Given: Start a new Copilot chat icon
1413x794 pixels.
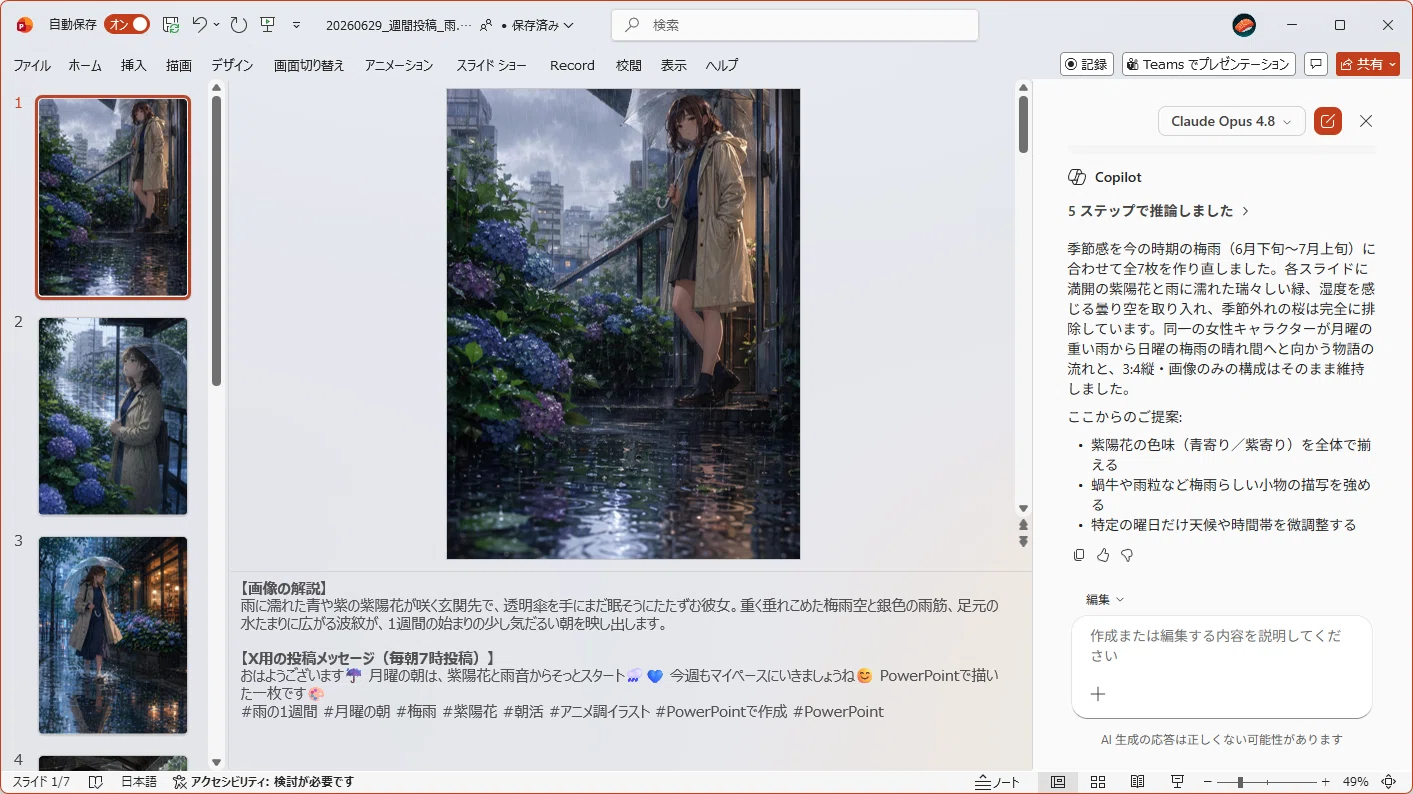Looking at the screenshot, I should (1328, 121).
